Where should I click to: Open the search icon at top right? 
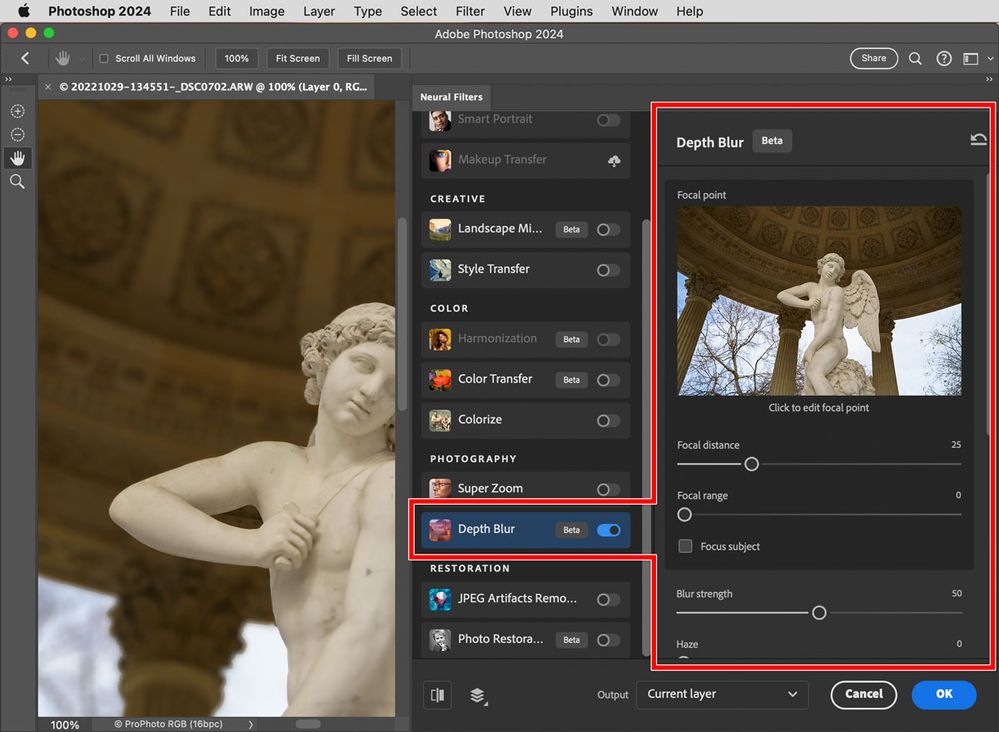tap(915, 58)
